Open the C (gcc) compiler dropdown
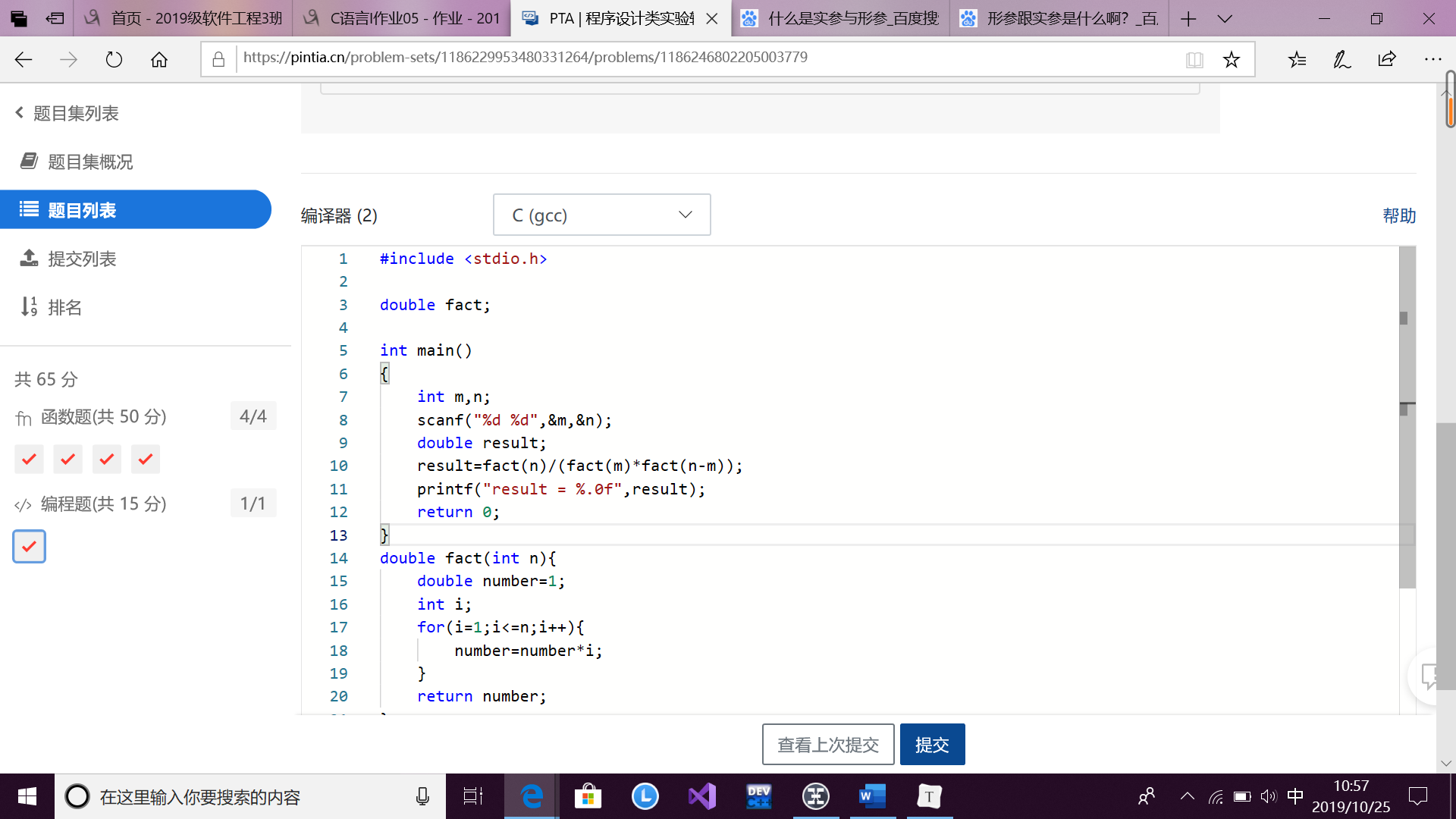The width and height of the screenshot is (1456, 819). click(601, 215)
